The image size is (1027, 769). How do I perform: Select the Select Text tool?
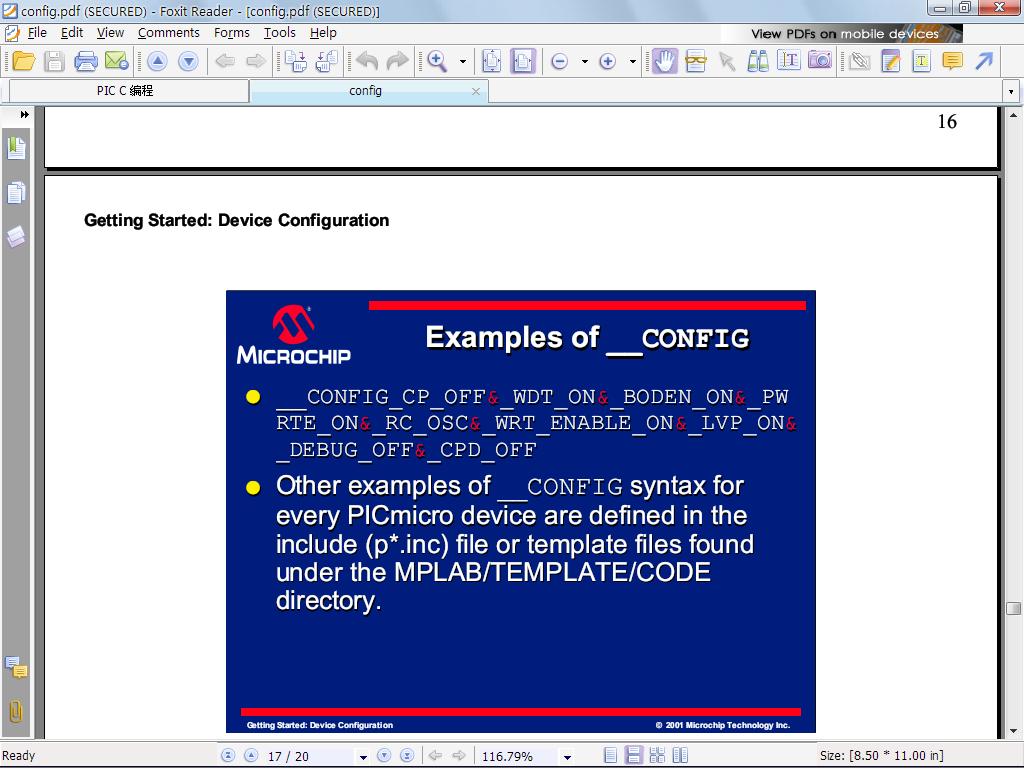789,62
